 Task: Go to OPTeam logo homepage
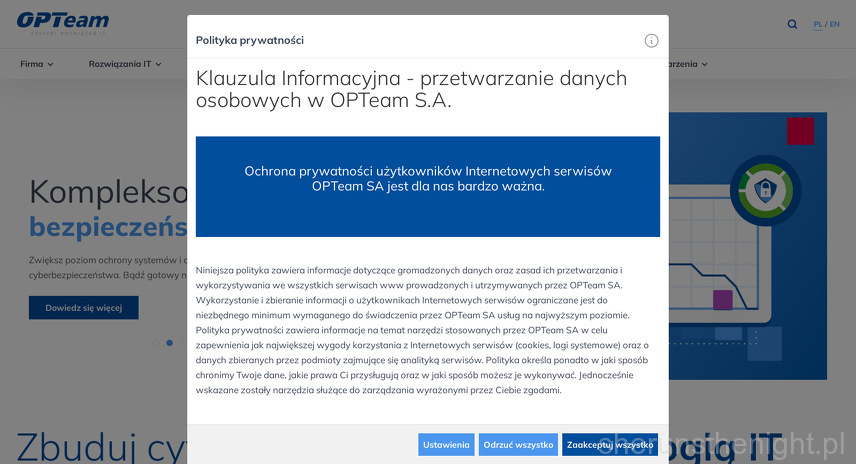[63, 23]
